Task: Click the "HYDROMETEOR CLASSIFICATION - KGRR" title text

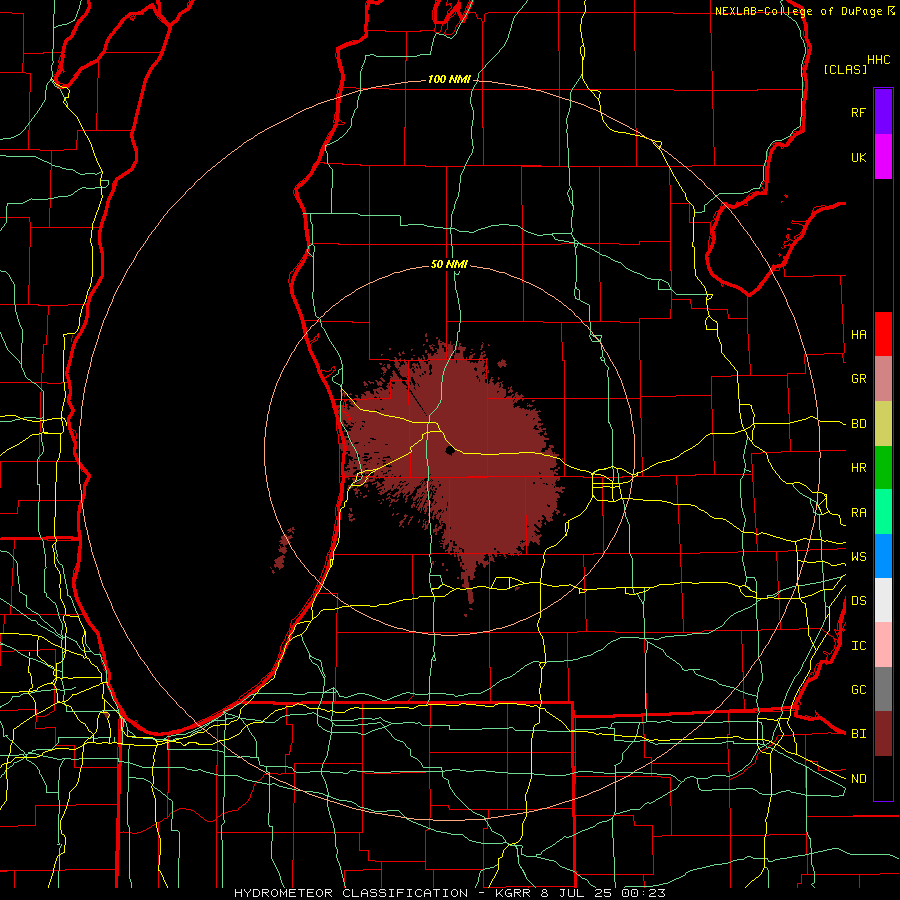Action: 385,893
